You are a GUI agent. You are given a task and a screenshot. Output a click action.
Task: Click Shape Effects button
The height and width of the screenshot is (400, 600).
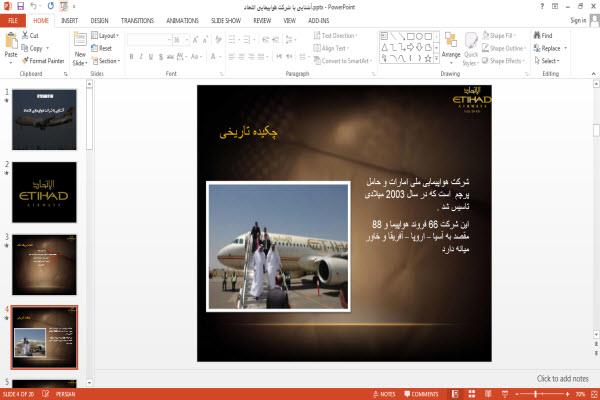point(503,61)
